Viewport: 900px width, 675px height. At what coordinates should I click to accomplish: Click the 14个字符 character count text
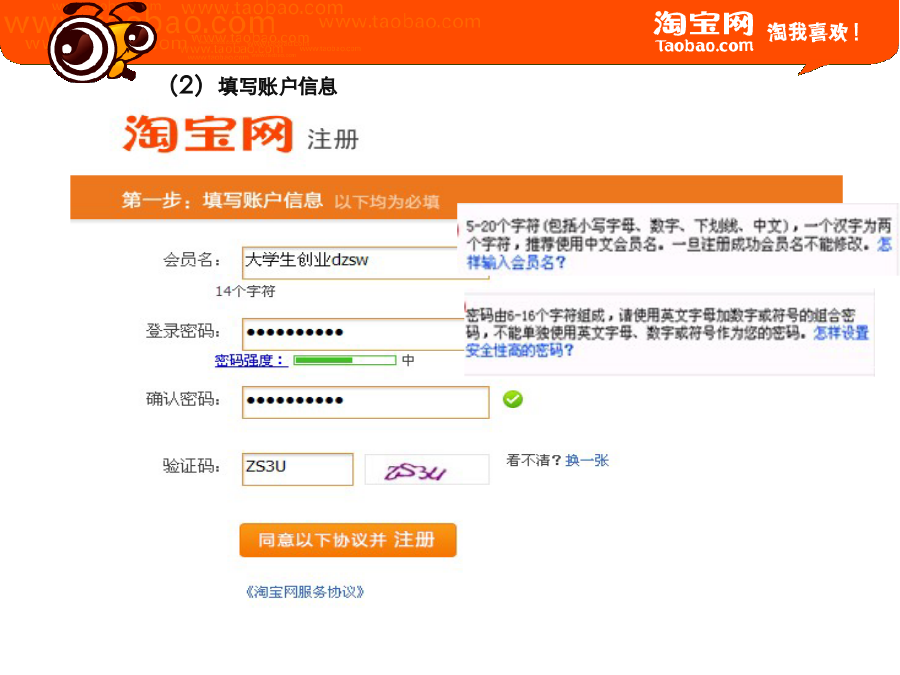click(245, 291)
